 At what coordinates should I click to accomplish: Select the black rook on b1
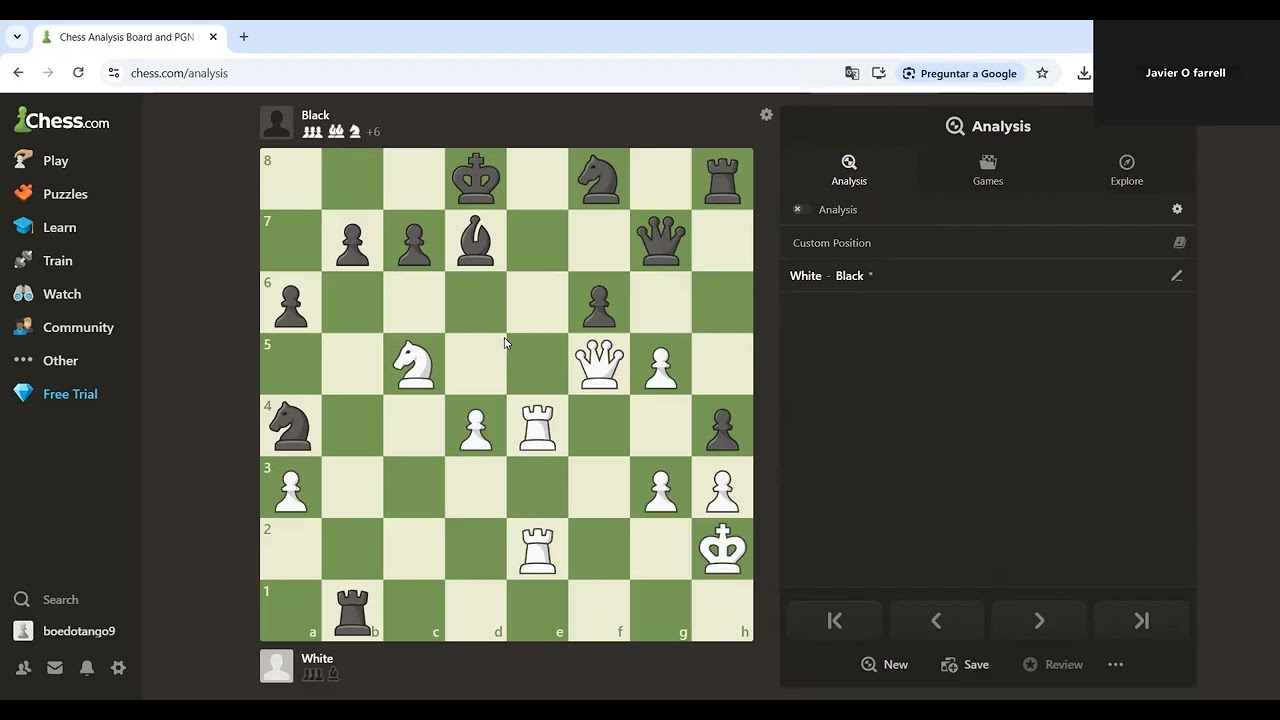tap(353, 611)
